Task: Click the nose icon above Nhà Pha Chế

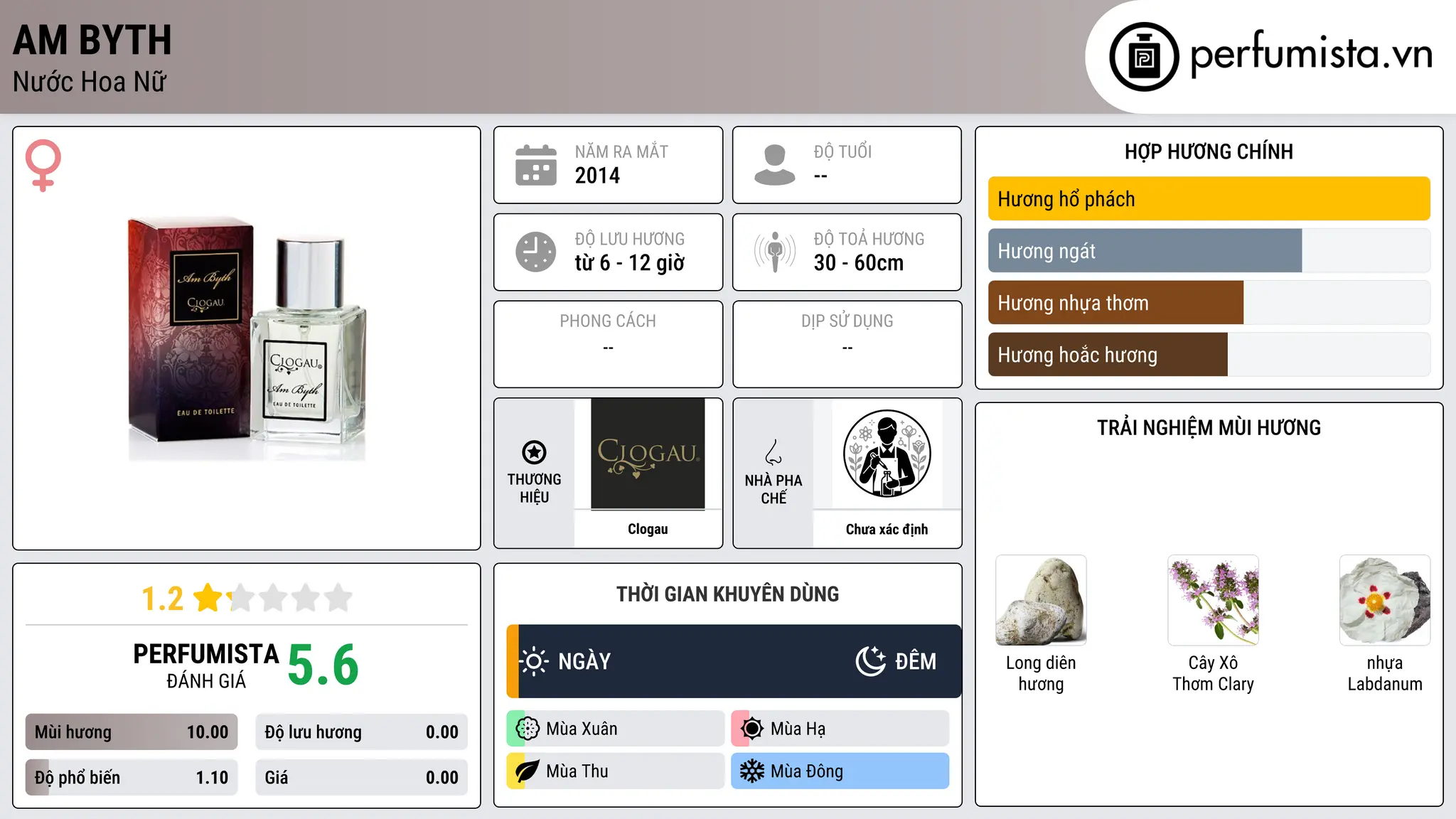Action: click(773, 452)
